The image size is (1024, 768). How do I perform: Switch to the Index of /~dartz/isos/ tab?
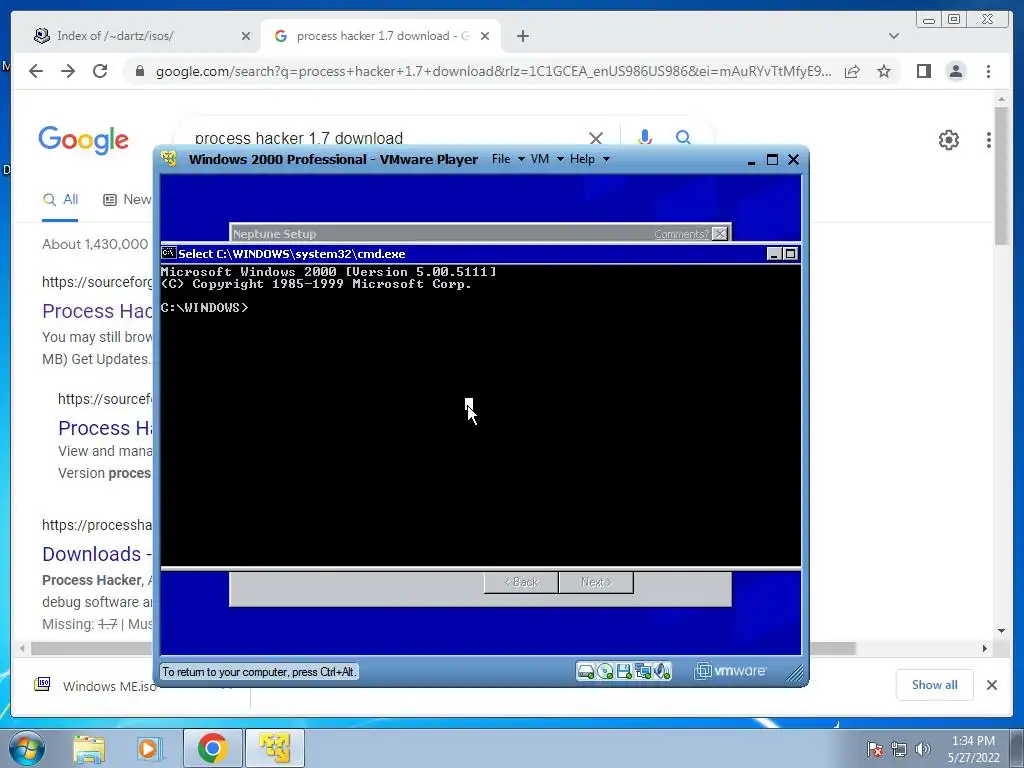click(x=142, y=36)
